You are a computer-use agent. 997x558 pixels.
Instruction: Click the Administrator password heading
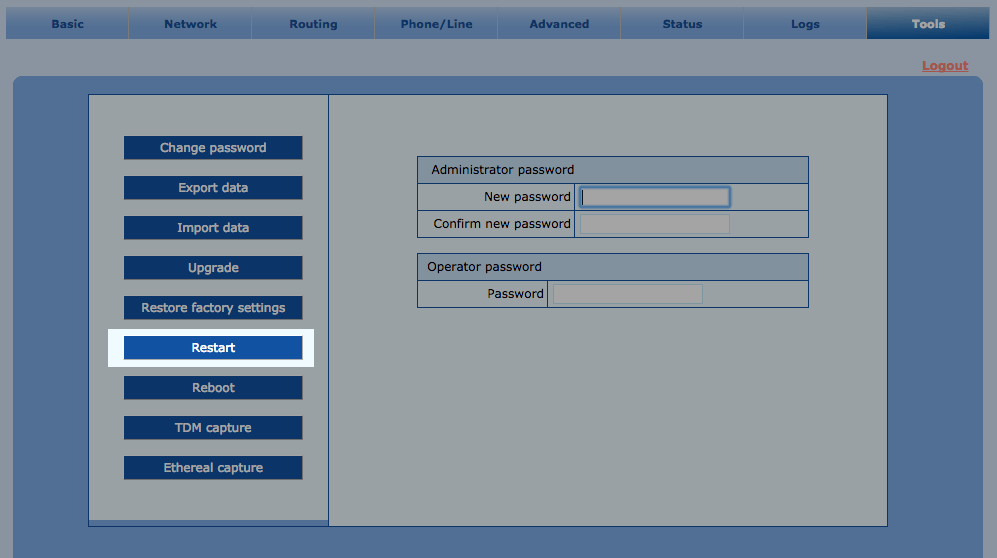tap(502, 170)
